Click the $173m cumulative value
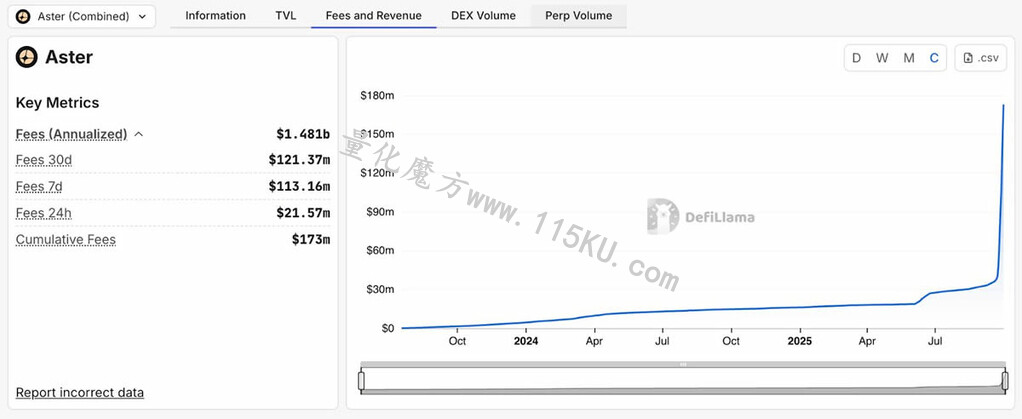Image resolution: width=1022 pixels, height=419 pixels. pos(311,239)
